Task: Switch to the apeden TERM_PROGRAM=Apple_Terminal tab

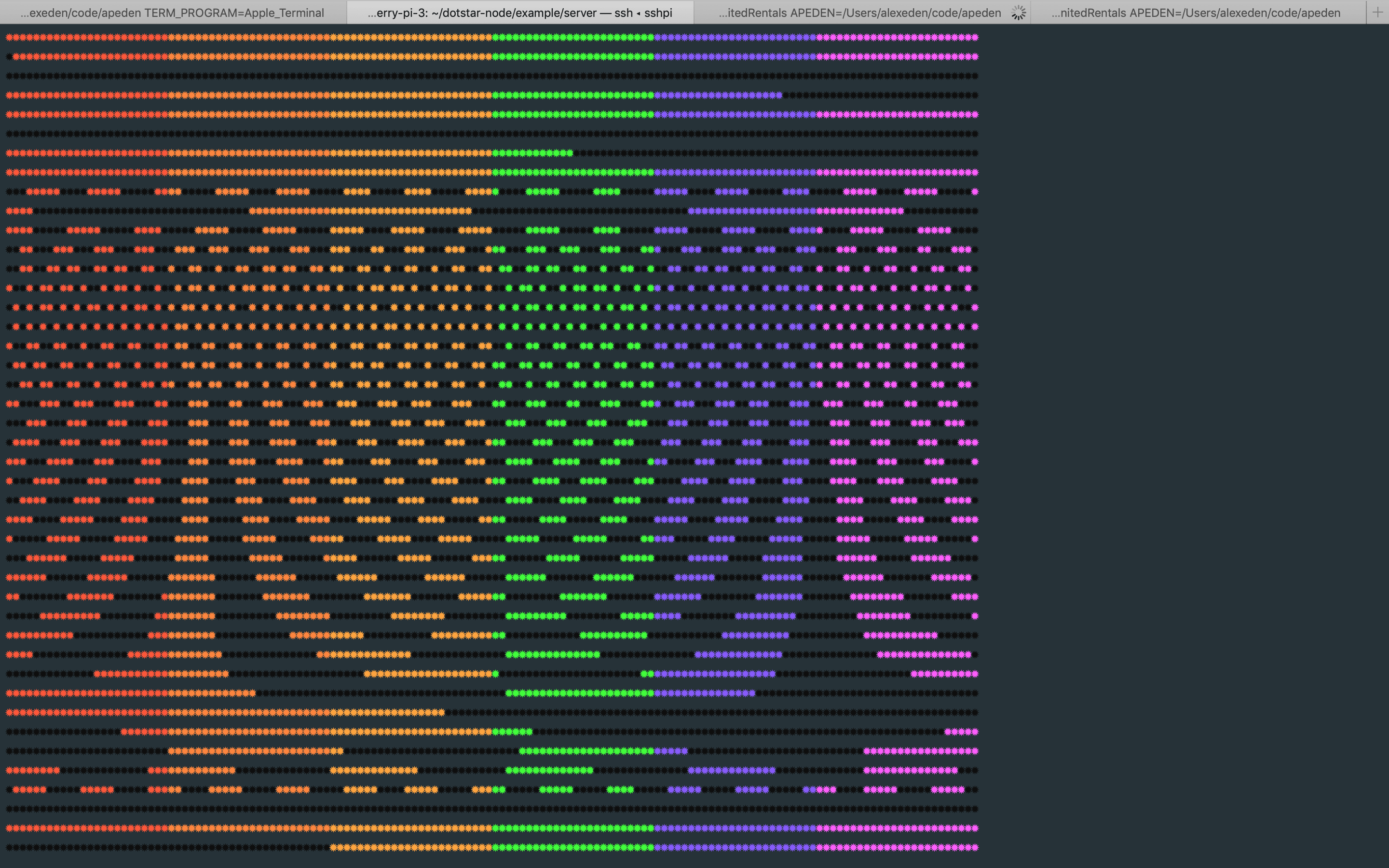Action: pyautogui.click(x=173, y=12)
